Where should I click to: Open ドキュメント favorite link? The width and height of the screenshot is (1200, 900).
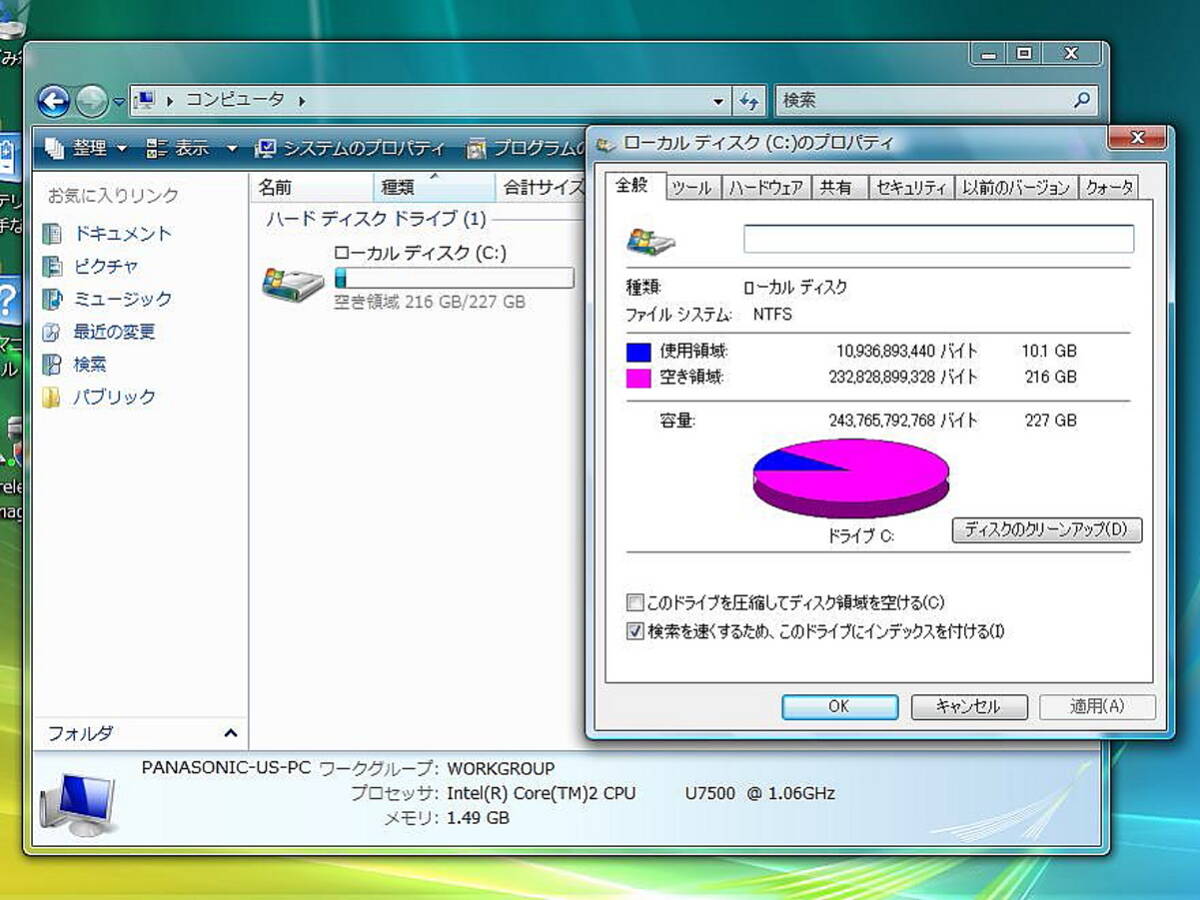[122, 234]
